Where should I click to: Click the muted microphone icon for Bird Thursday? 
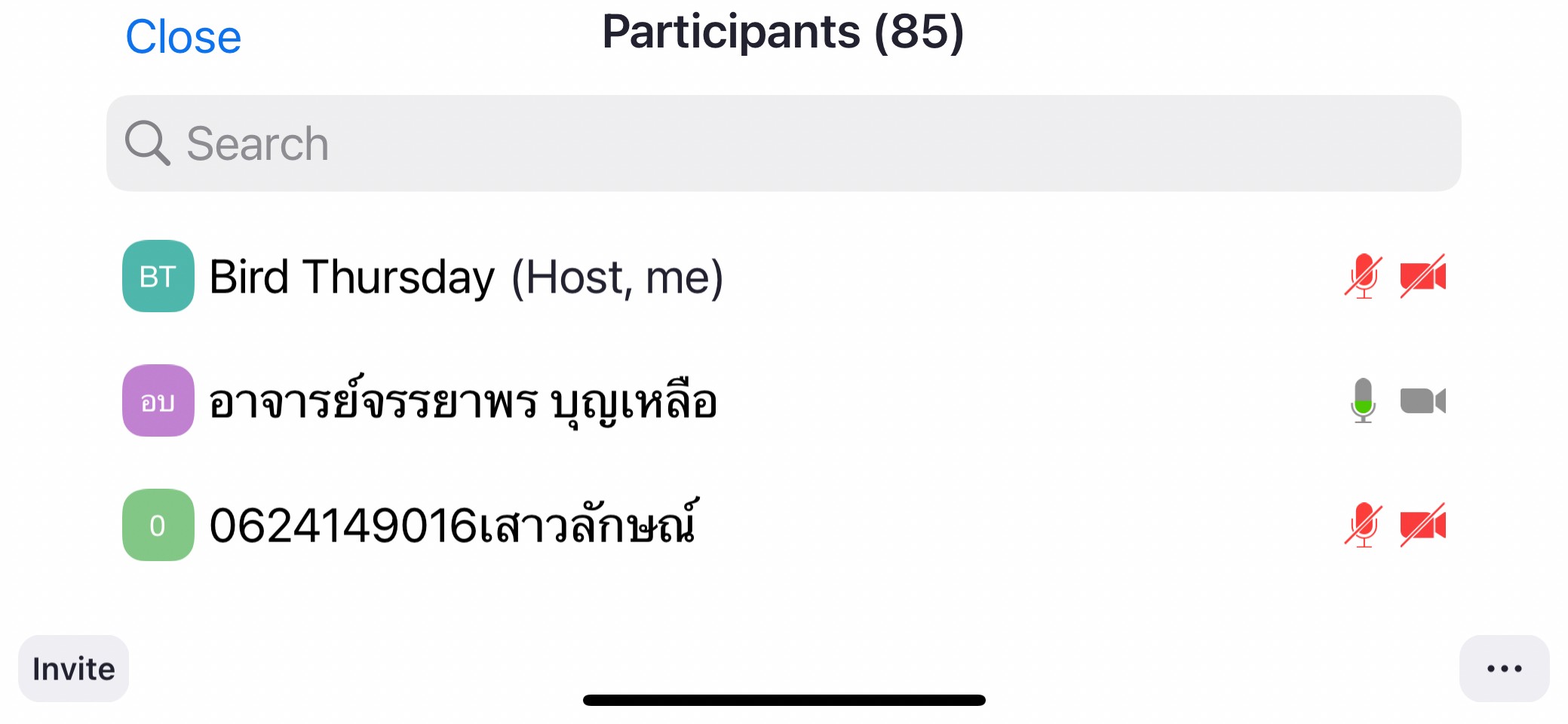tap(1363, 276)
